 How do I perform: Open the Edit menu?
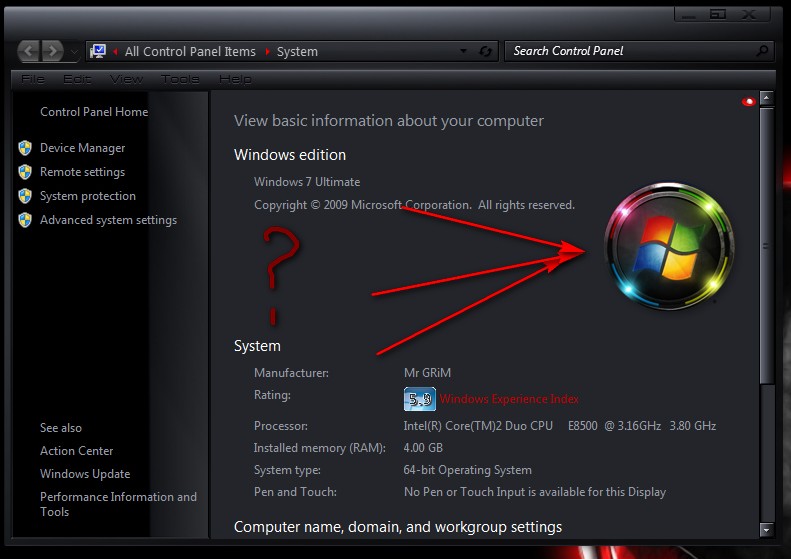click(77, 79)
